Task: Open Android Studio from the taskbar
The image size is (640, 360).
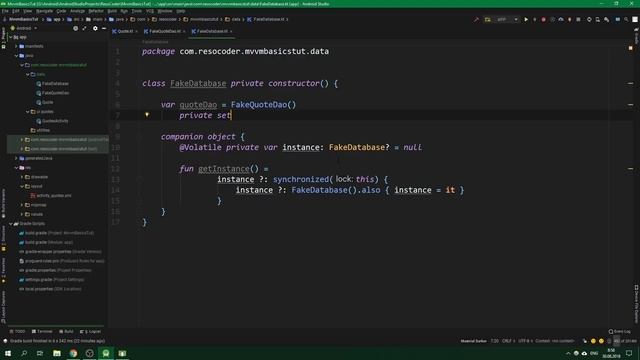Action: point(106,353)
